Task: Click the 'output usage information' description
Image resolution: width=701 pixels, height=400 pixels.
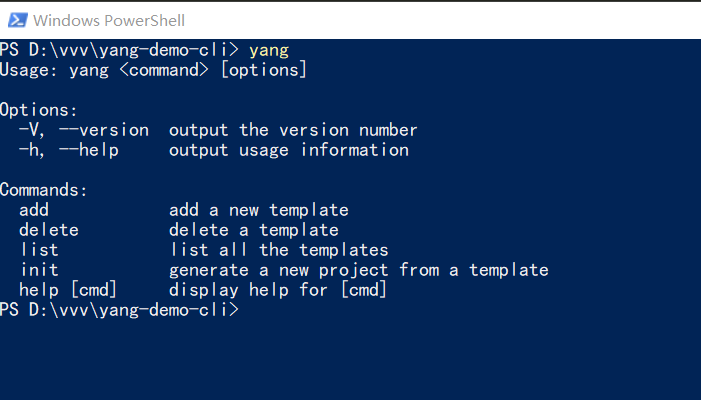Action: (289, 150)
